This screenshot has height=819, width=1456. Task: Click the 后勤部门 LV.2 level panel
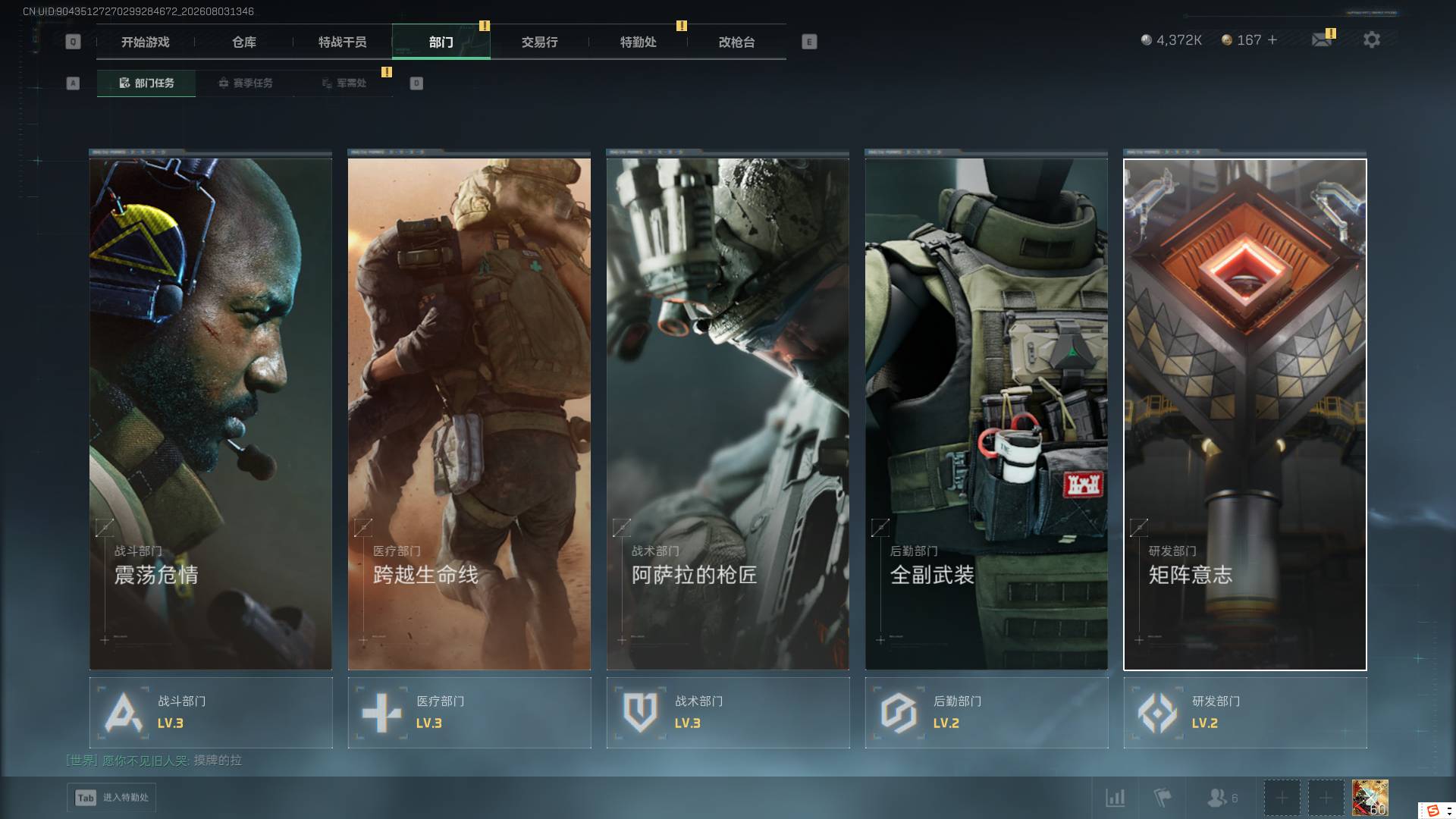click(x=987, y=713)
